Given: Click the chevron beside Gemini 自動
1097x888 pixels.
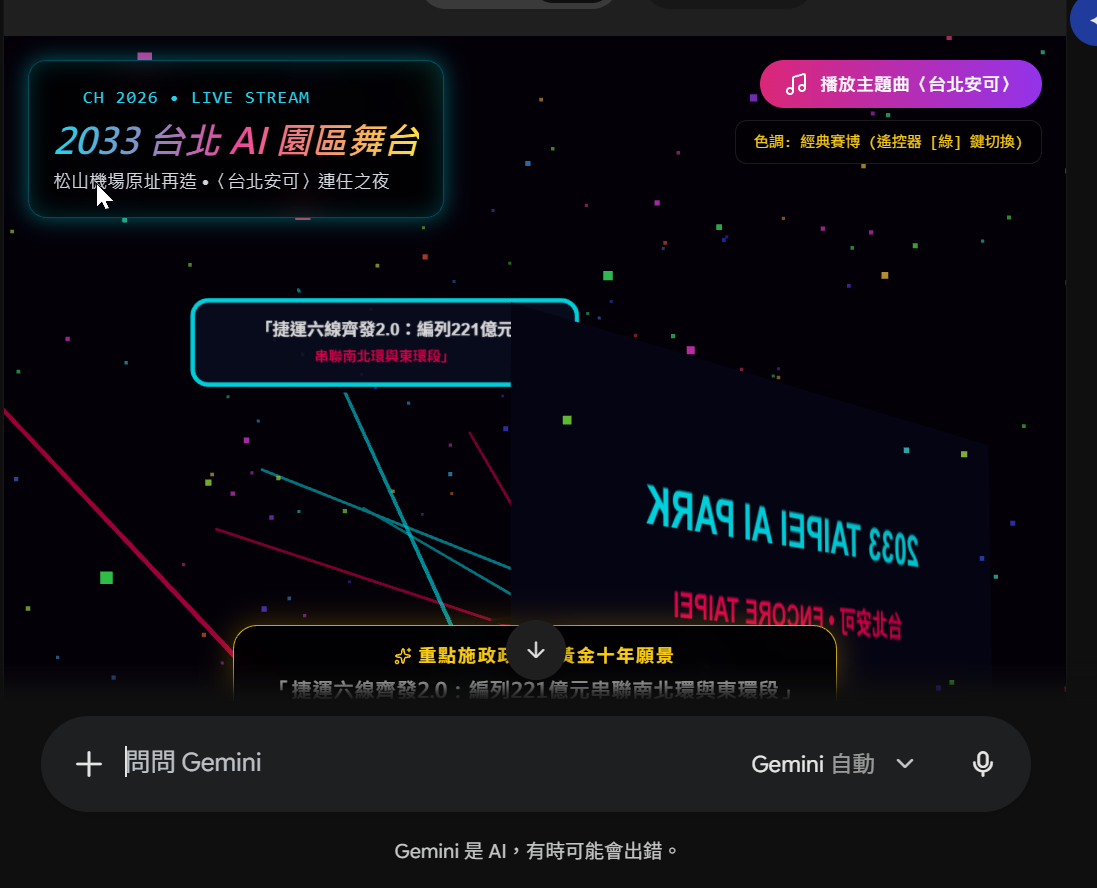Looking at the screenshot, I should pos(905,763).
